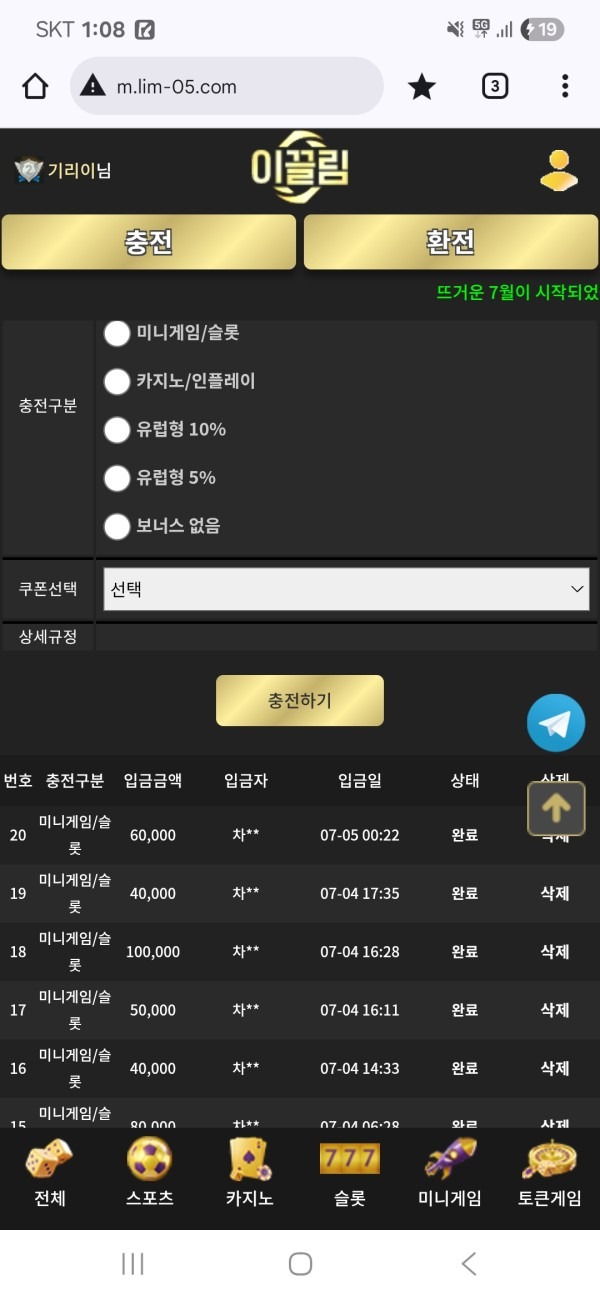Open the 슬롯 777 slot machine icon
The width and height of the screenshot is (600, 1300).
348,1158
